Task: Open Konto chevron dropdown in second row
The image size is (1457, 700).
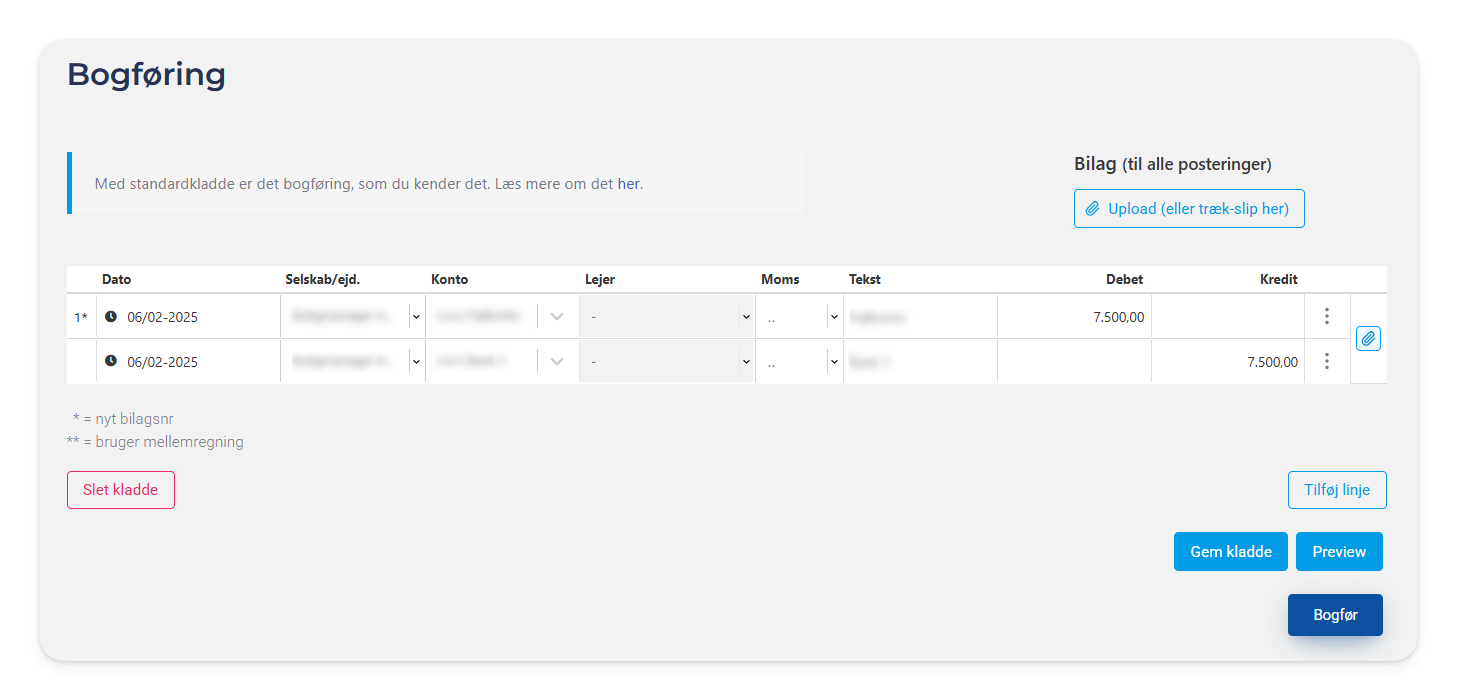Action: 557,361
